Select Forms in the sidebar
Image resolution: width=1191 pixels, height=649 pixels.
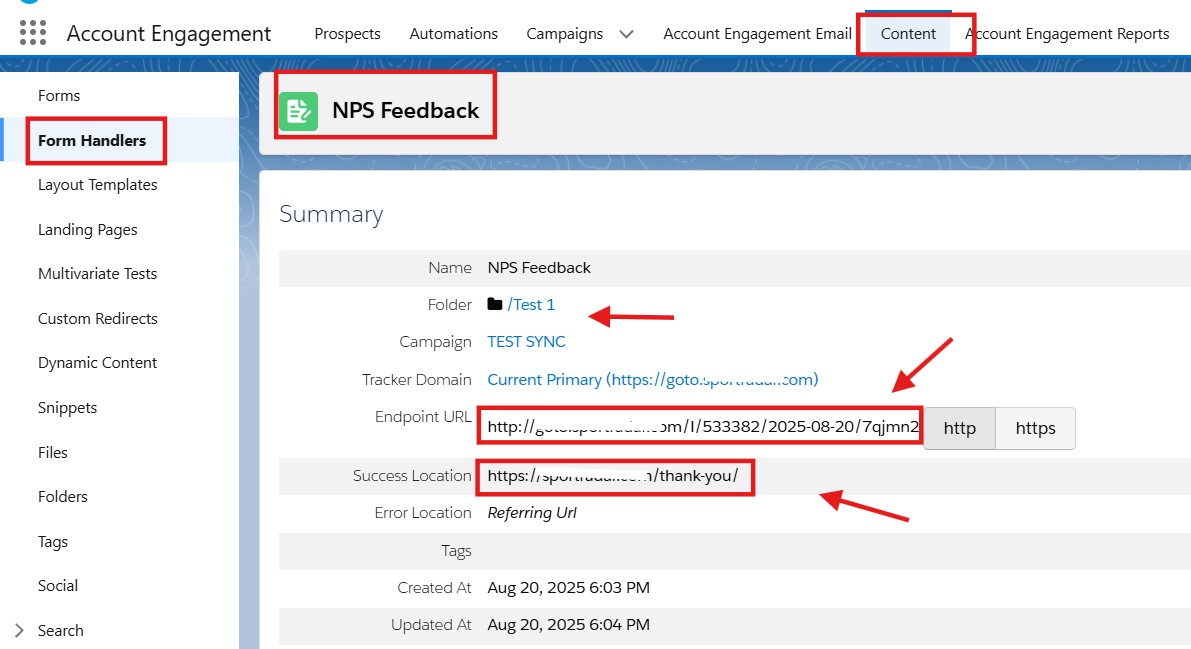click(59, 96)
